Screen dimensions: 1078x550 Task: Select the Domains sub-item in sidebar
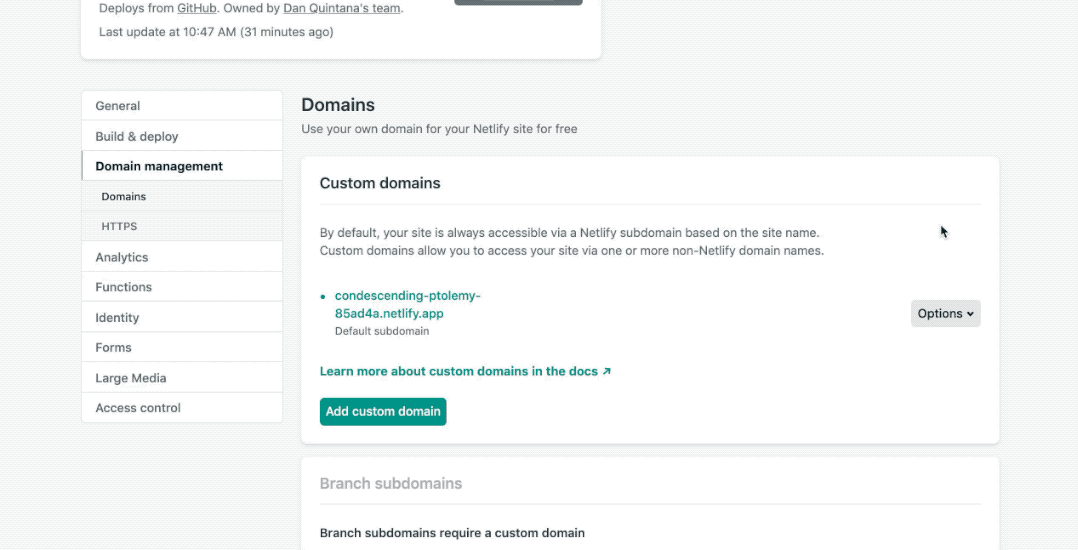[182, 197]
